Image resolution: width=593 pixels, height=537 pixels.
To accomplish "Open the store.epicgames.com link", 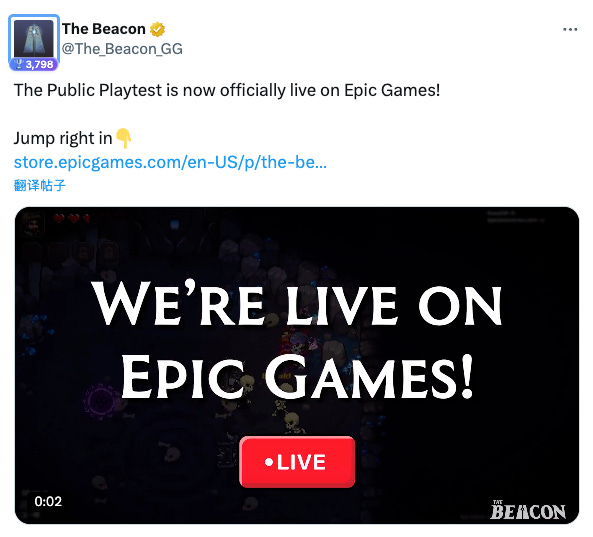I will click(170, 162).
